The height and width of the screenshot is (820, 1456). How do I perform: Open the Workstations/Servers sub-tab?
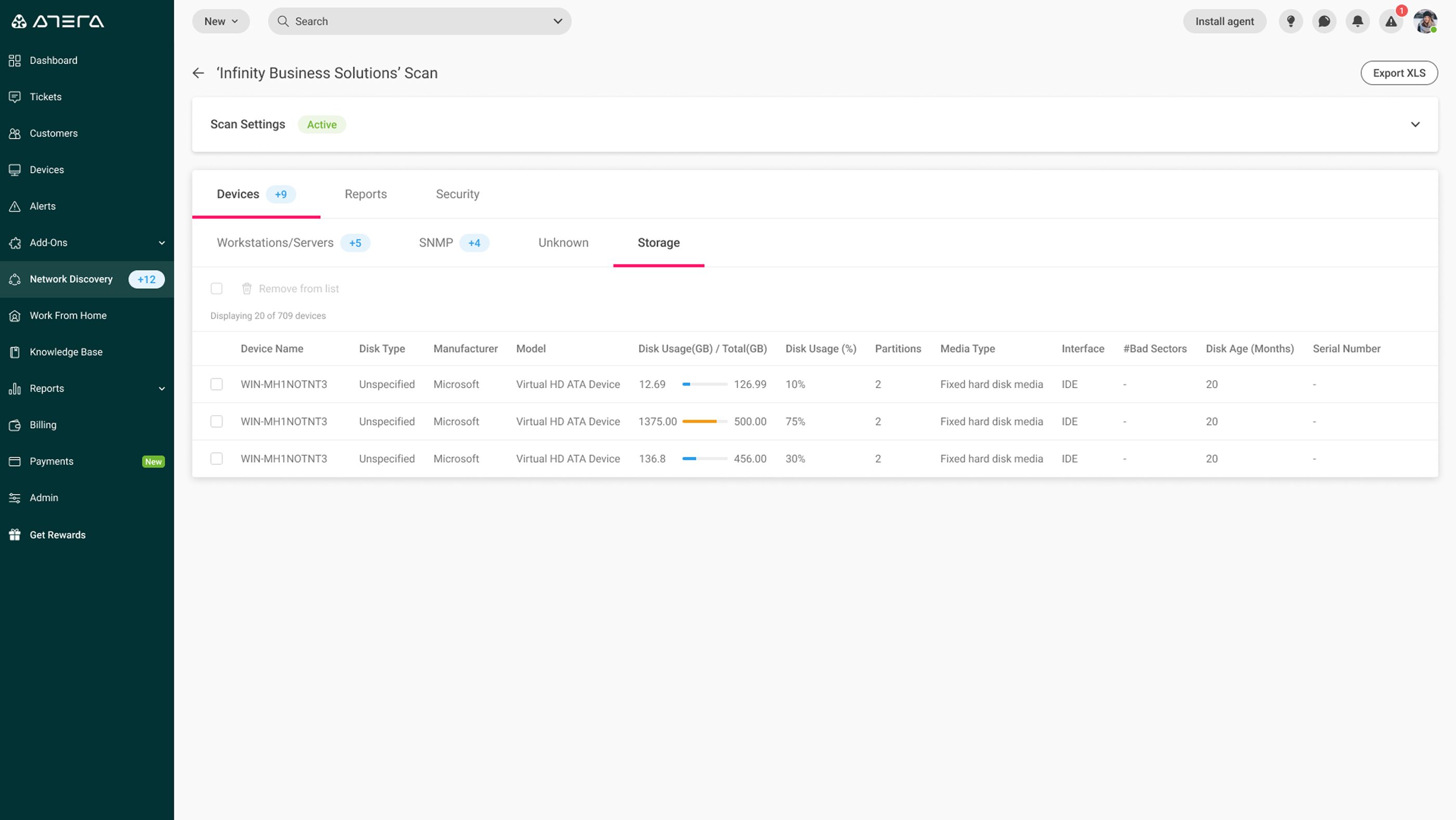coord(293,242)
